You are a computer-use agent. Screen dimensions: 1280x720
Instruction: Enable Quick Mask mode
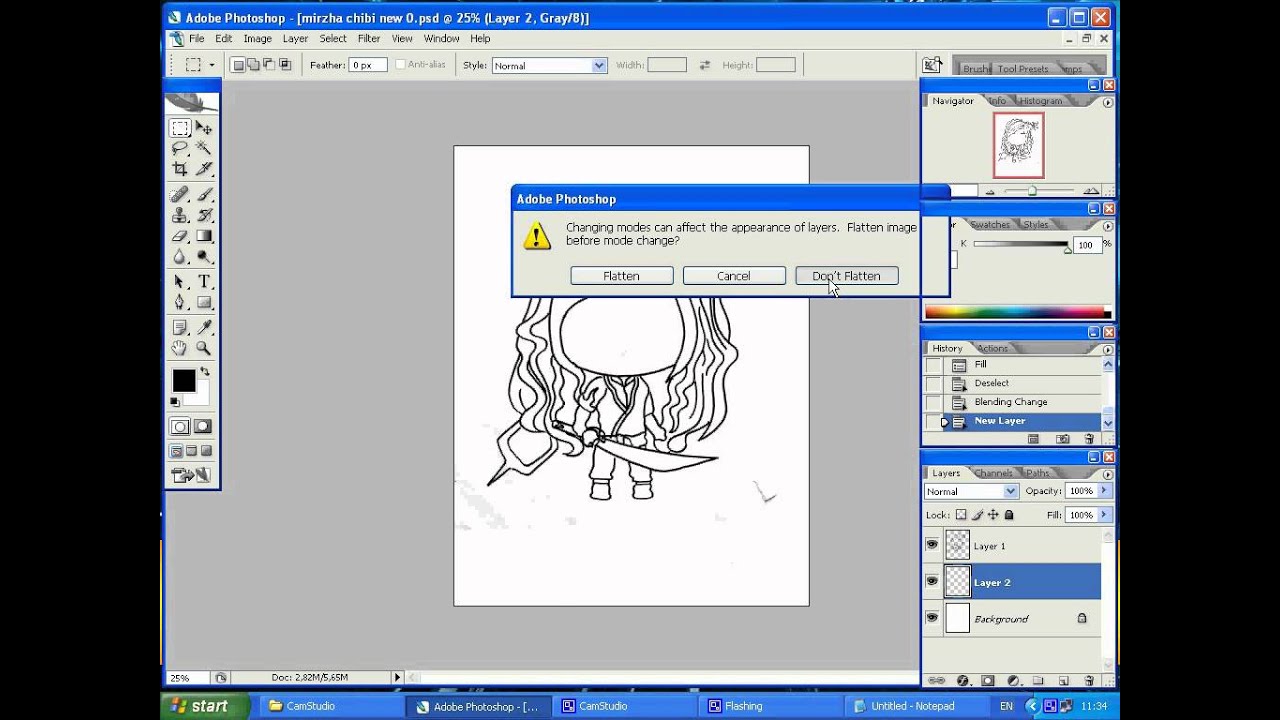pos(204,427)
